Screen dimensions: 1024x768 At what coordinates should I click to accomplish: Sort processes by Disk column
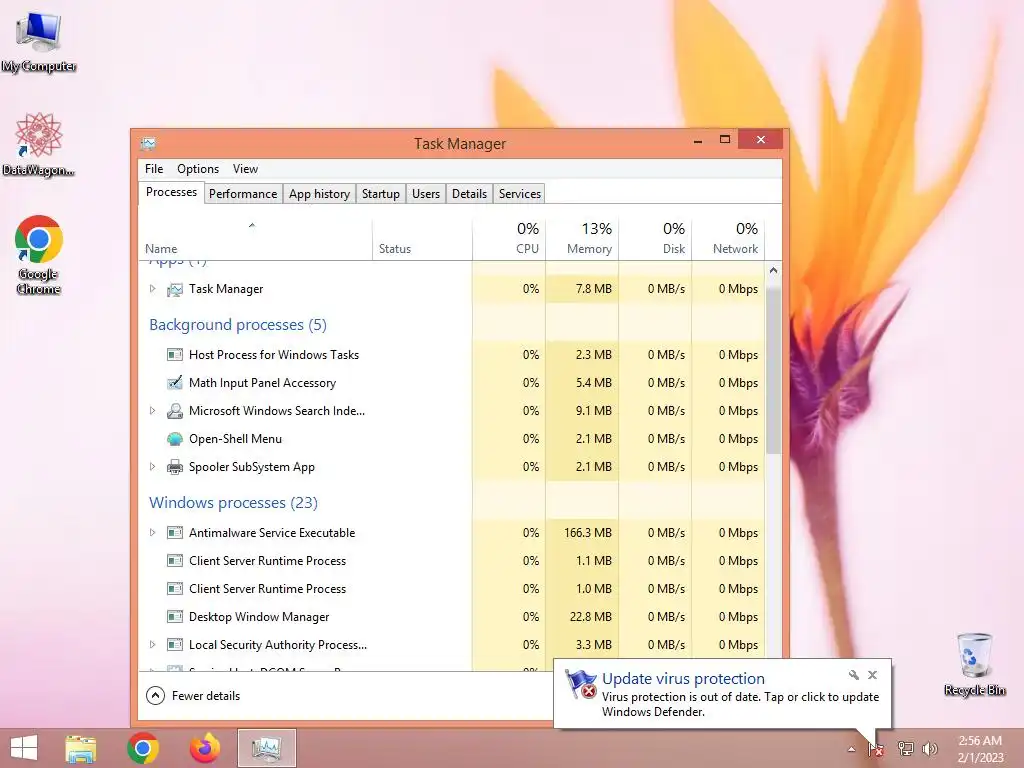tap(655, 240)
